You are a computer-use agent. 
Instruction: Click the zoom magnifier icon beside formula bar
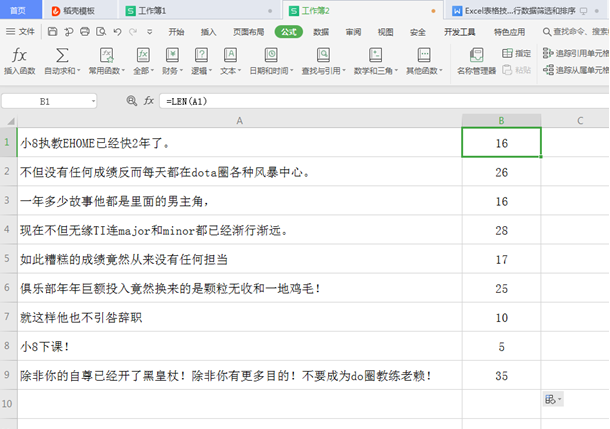[x=131, y=101]
